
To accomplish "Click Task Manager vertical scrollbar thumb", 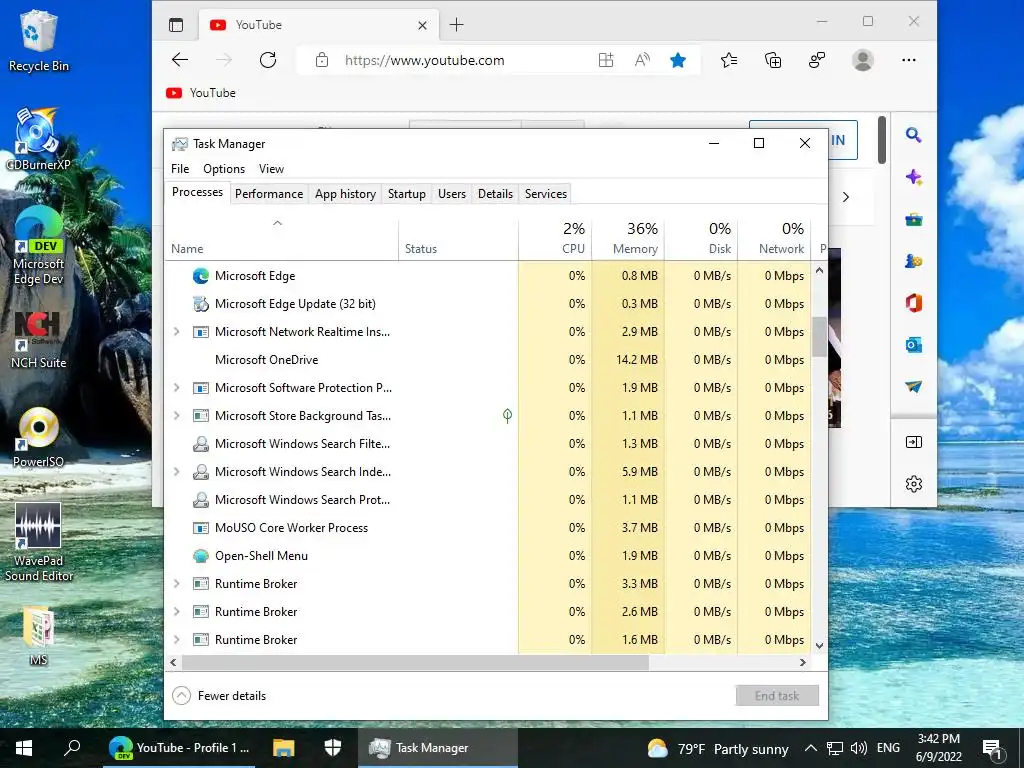I will coord(820,336).
